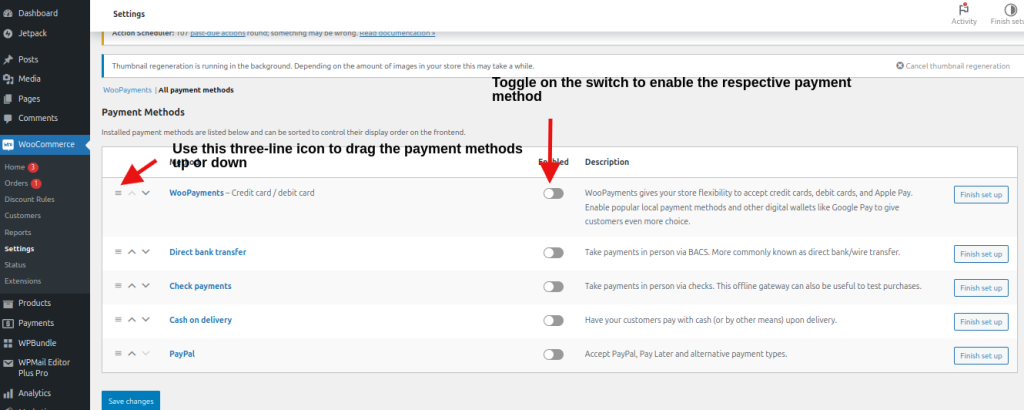
Task: Click the Dashboard icon in the sidebar
Action: coord(8,13)
